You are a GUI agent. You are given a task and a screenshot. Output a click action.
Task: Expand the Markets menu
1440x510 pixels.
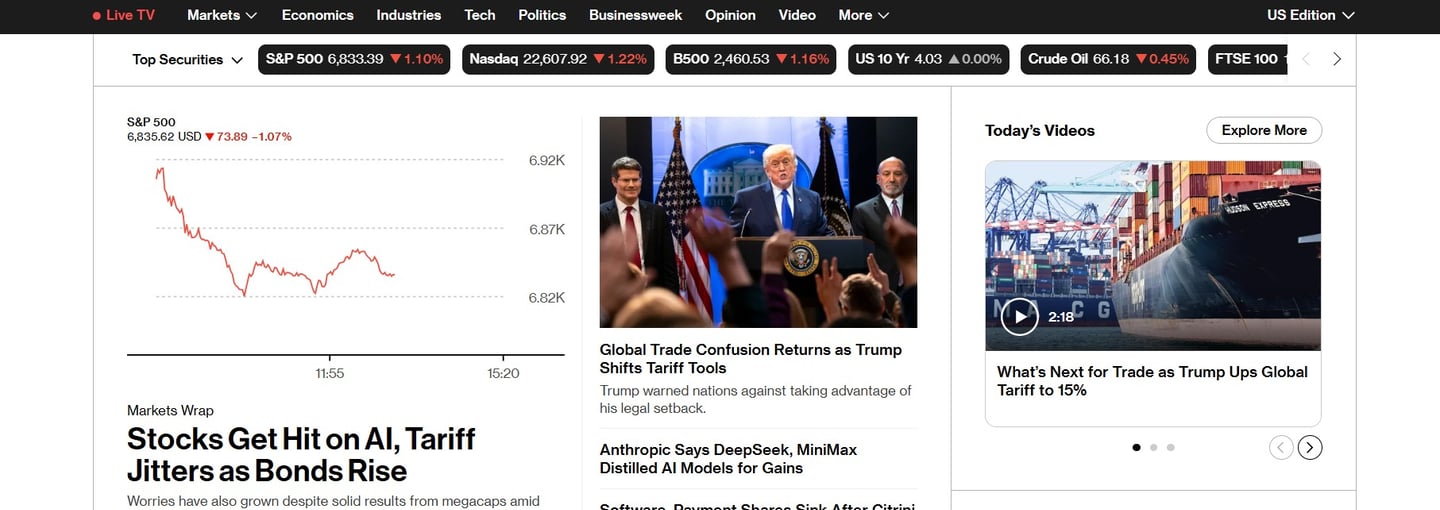pos(222,15)
